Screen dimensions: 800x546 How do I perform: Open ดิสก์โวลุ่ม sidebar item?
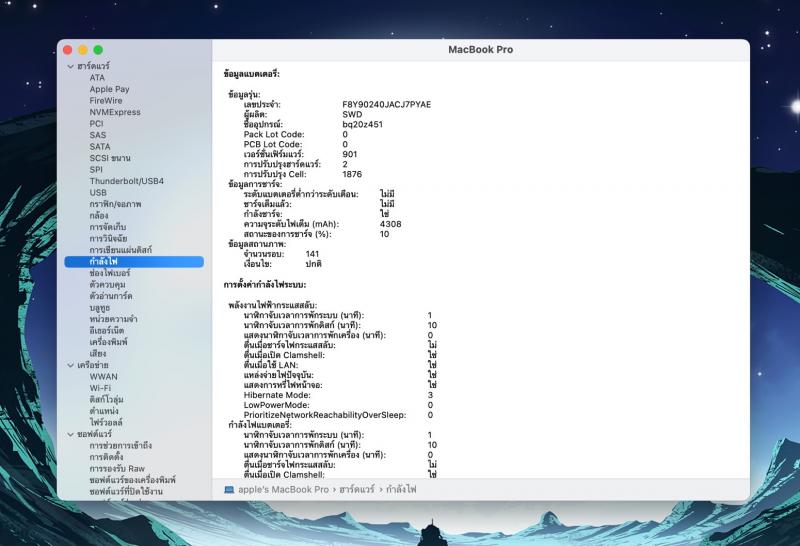tap(106, 400)
